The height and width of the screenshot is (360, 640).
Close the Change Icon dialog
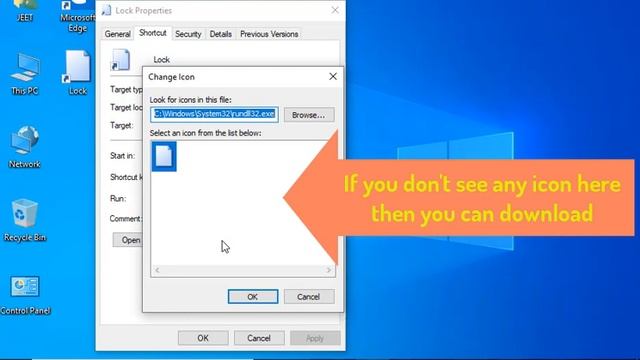333,76
